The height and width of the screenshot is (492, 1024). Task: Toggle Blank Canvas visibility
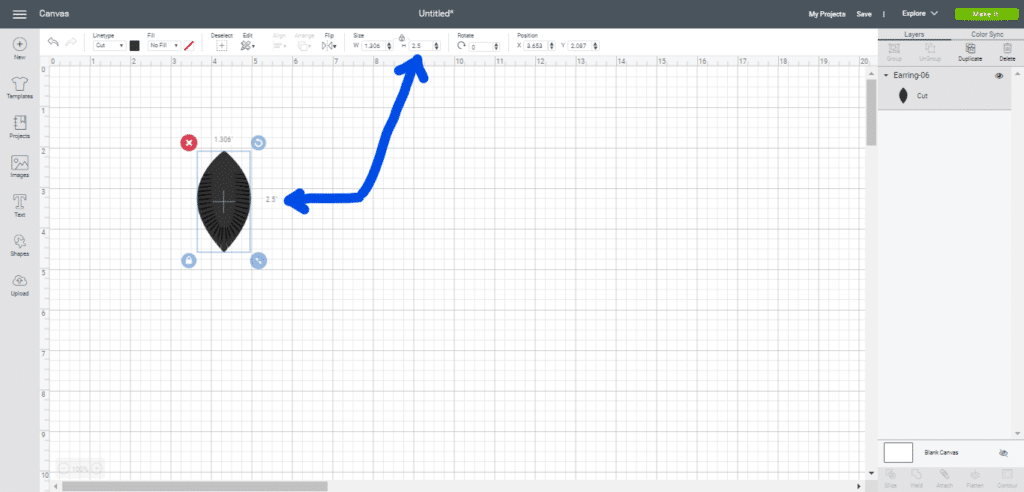(x=1003, y=452)
